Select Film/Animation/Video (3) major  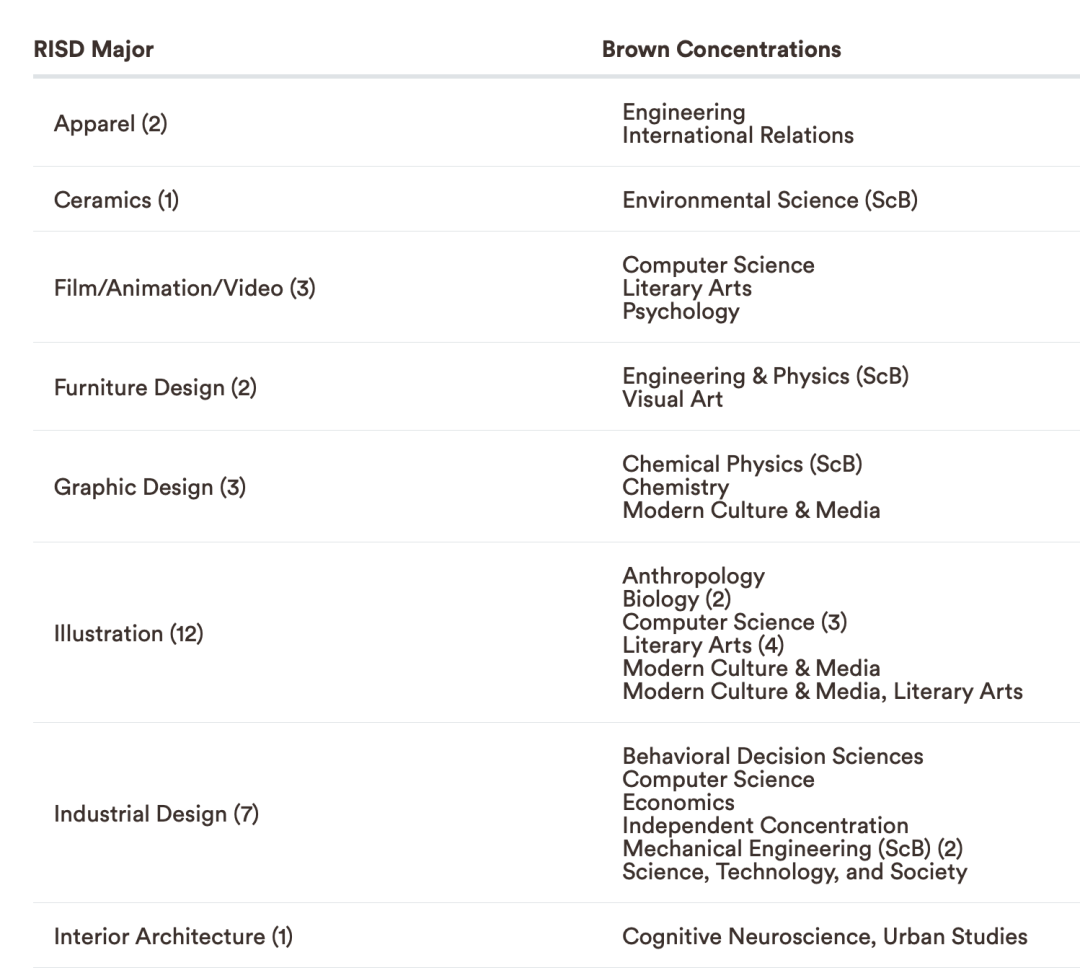click(185, 288)
